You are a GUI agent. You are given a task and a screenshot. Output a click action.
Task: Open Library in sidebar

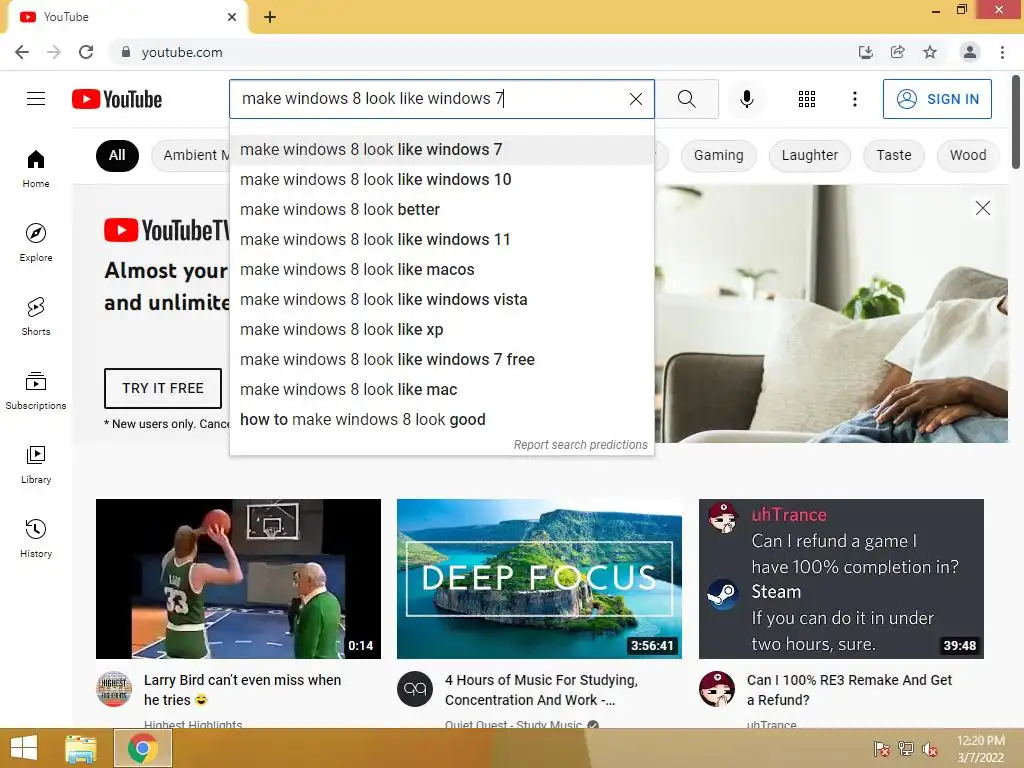[x=36, y=464]
